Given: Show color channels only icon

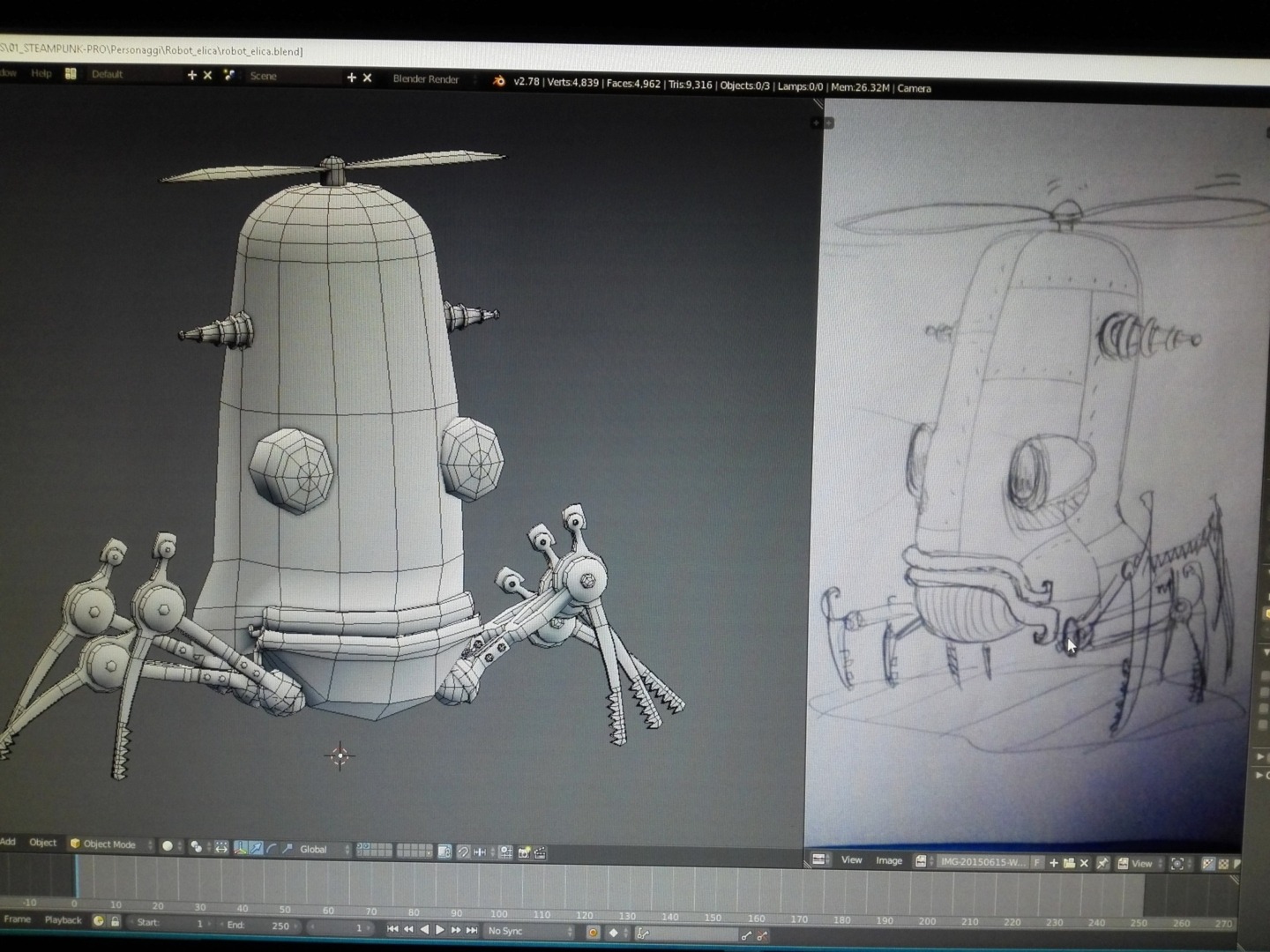Looking at the screenshot, I should [x=1223, y=864].
